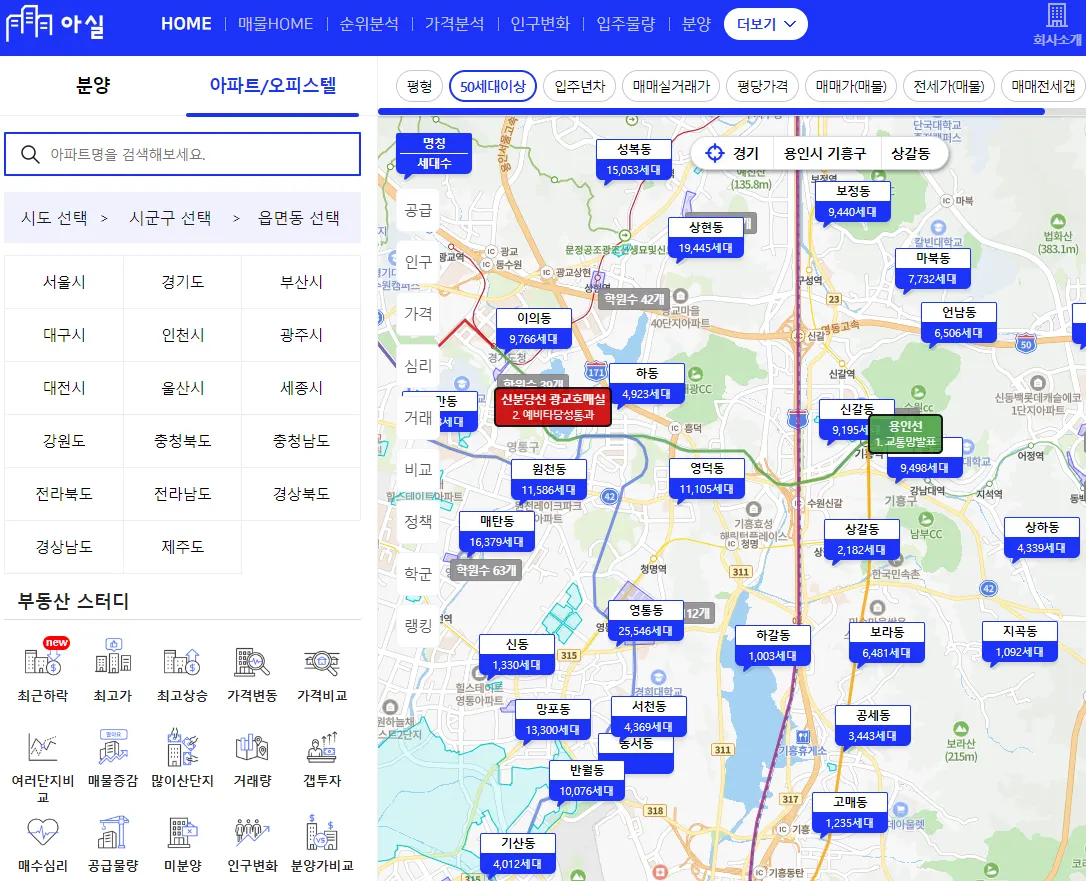This screenshot has height=881, width=1086.
Task: Open the 공급물량 crane icon
Action: tap(113, 832)
